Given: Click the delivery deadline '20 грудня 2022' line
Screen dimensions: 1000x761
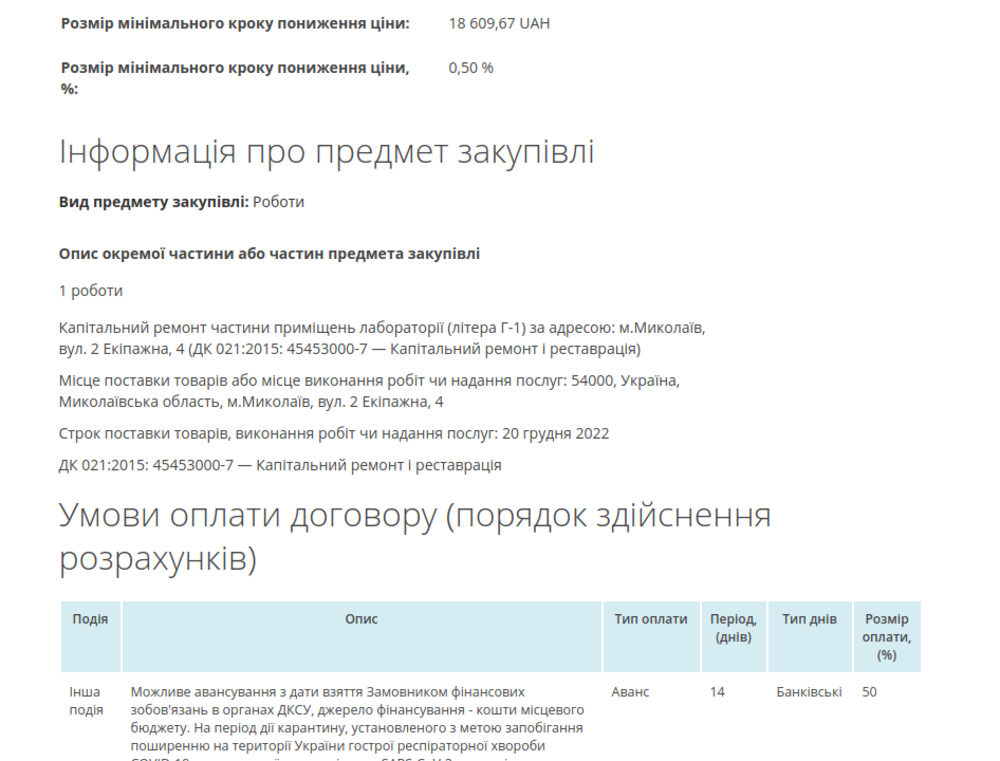Looking at the screenshot, I should tap(334, 434).
